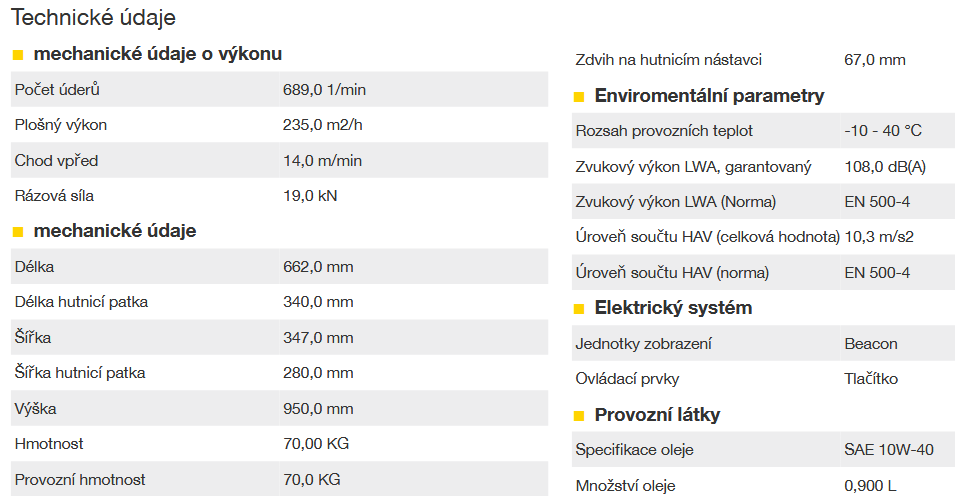Click the Výška 950,0 mm row
Screen dimensions: 955x497
pyautogui.click(x=280, y=408)
